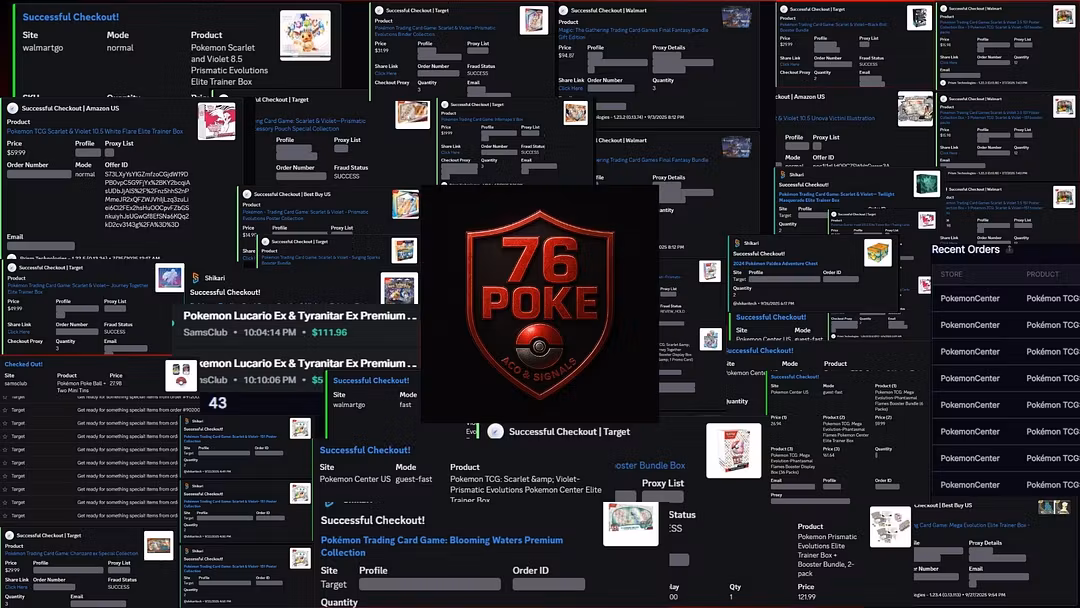1080x608 pixels.
Task: Open Surging Sparks Booster Bundle link
Action: click(320, 260)
